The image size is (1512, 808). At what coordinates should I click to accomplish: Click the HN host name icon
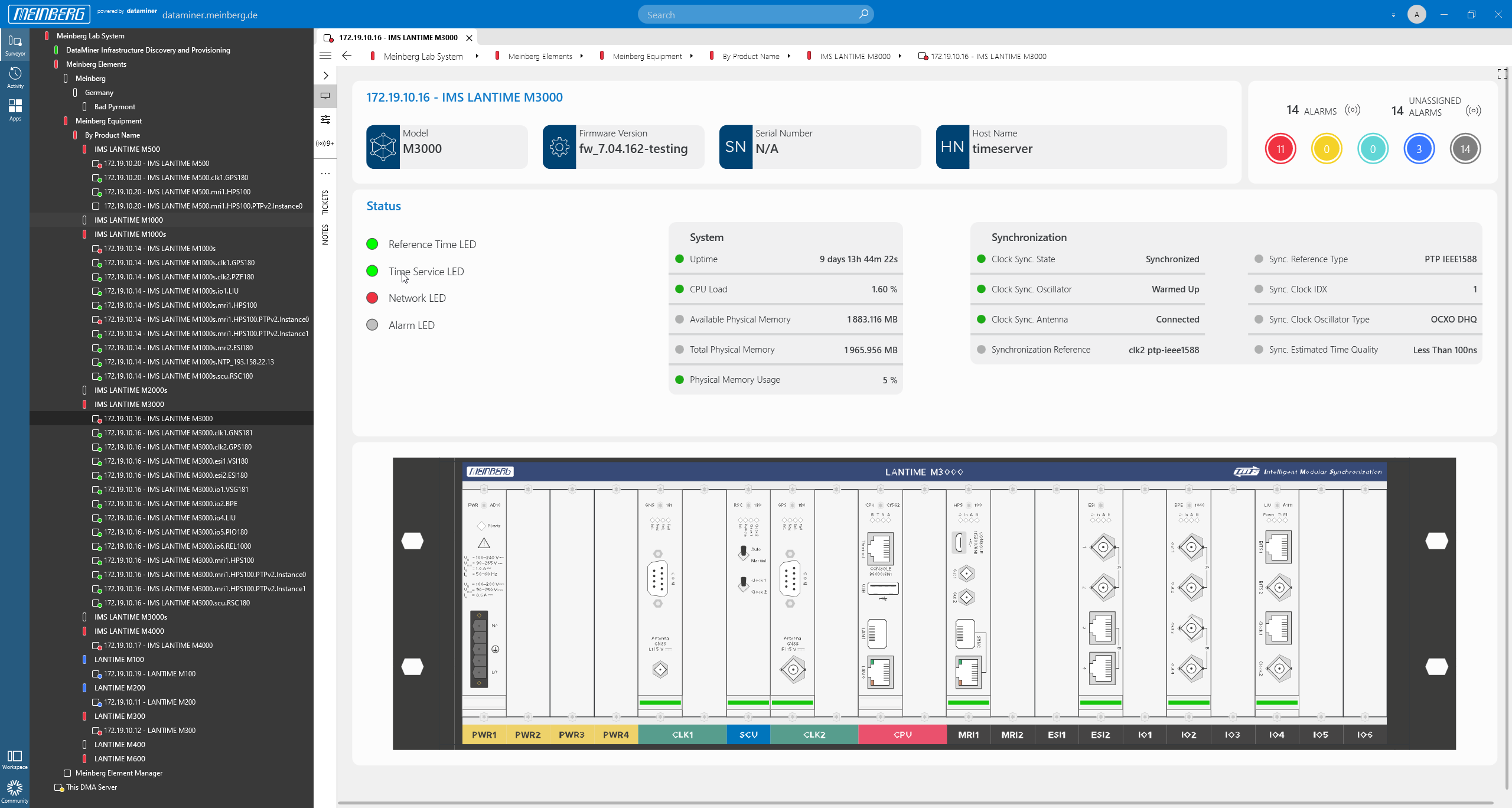click(x=953, y=147)
